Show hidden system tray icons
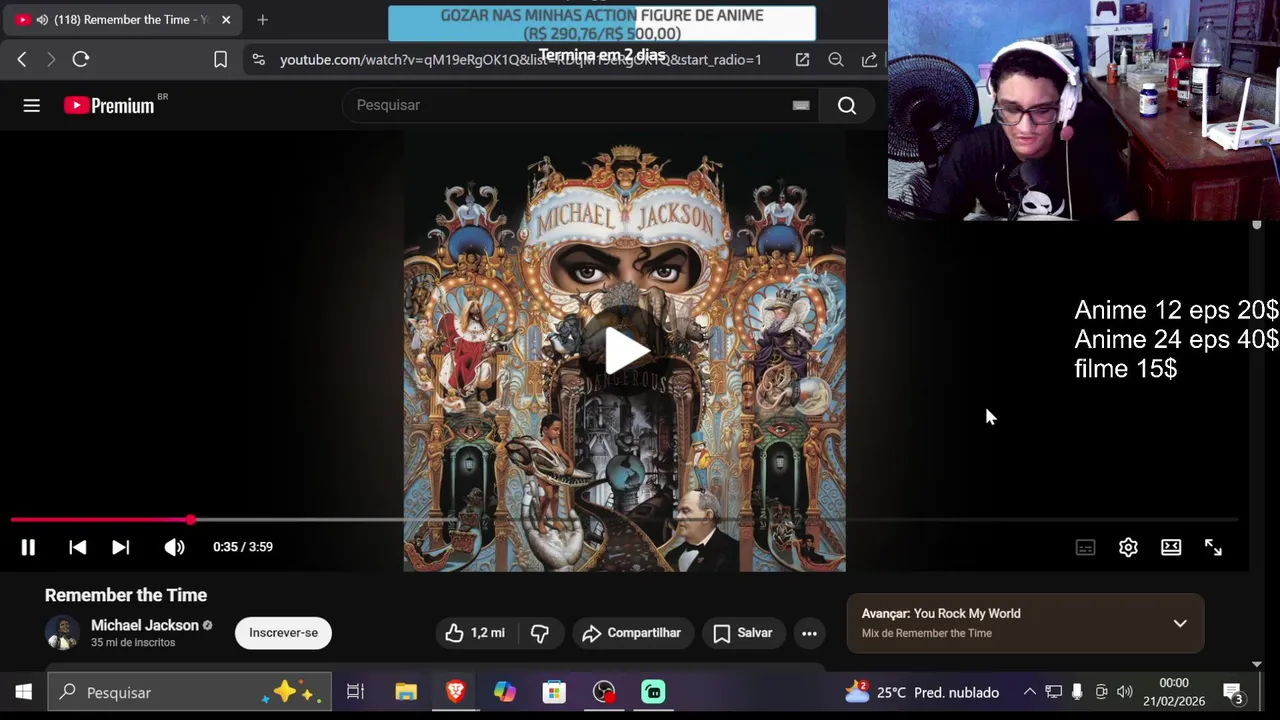The width and height of the screenshot is (1280, 720). pos(1029,692)
